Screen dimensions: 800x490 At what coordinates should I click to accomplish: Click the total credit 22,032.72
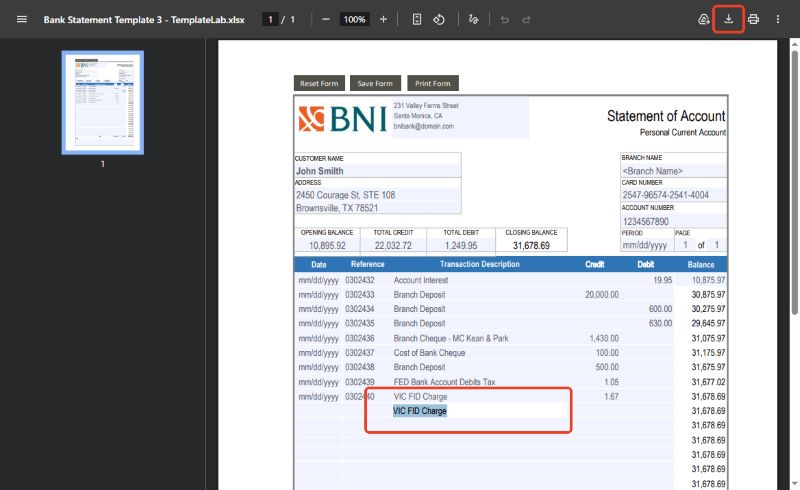coord(393,246)
